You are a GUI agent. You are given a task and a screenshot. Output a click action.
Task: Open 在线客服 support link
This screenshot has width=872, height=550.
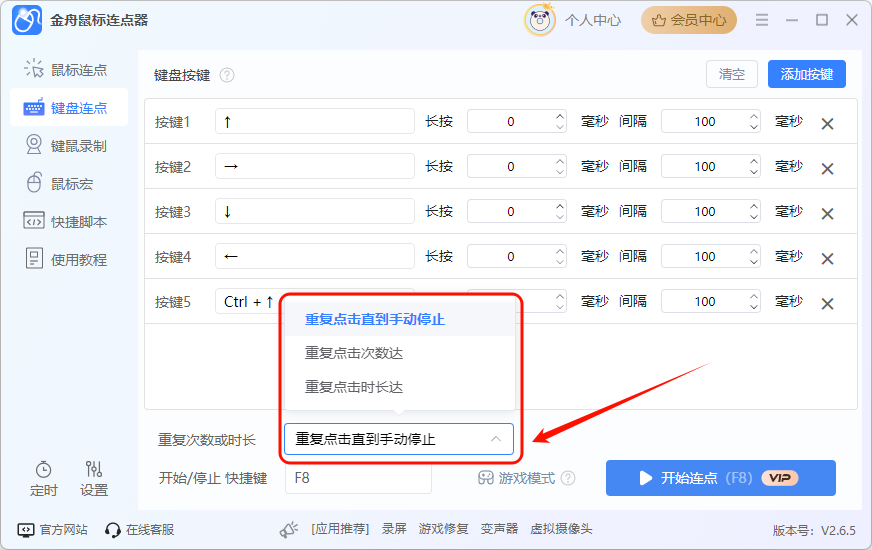click(x=140, y=529)
